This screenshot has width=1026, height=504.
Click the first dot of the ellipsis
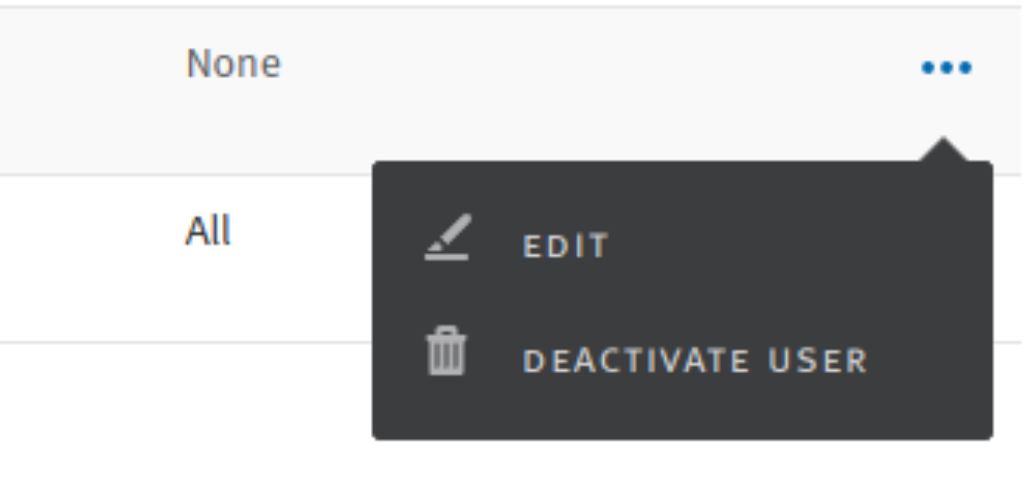tap(928, 67)
